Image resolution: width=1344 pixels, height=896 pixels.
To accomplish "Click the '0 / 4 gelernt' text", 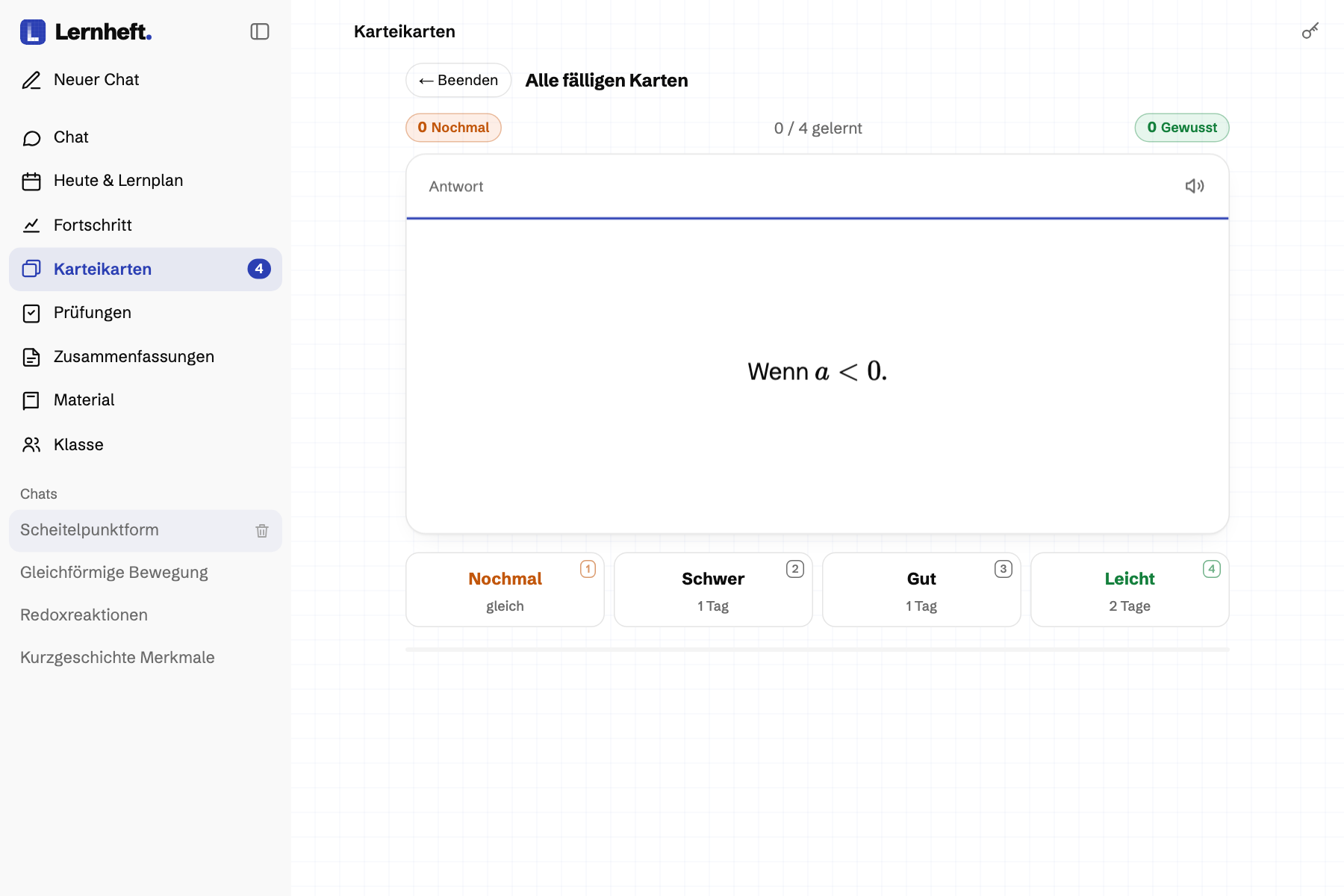I will [818, 128].
